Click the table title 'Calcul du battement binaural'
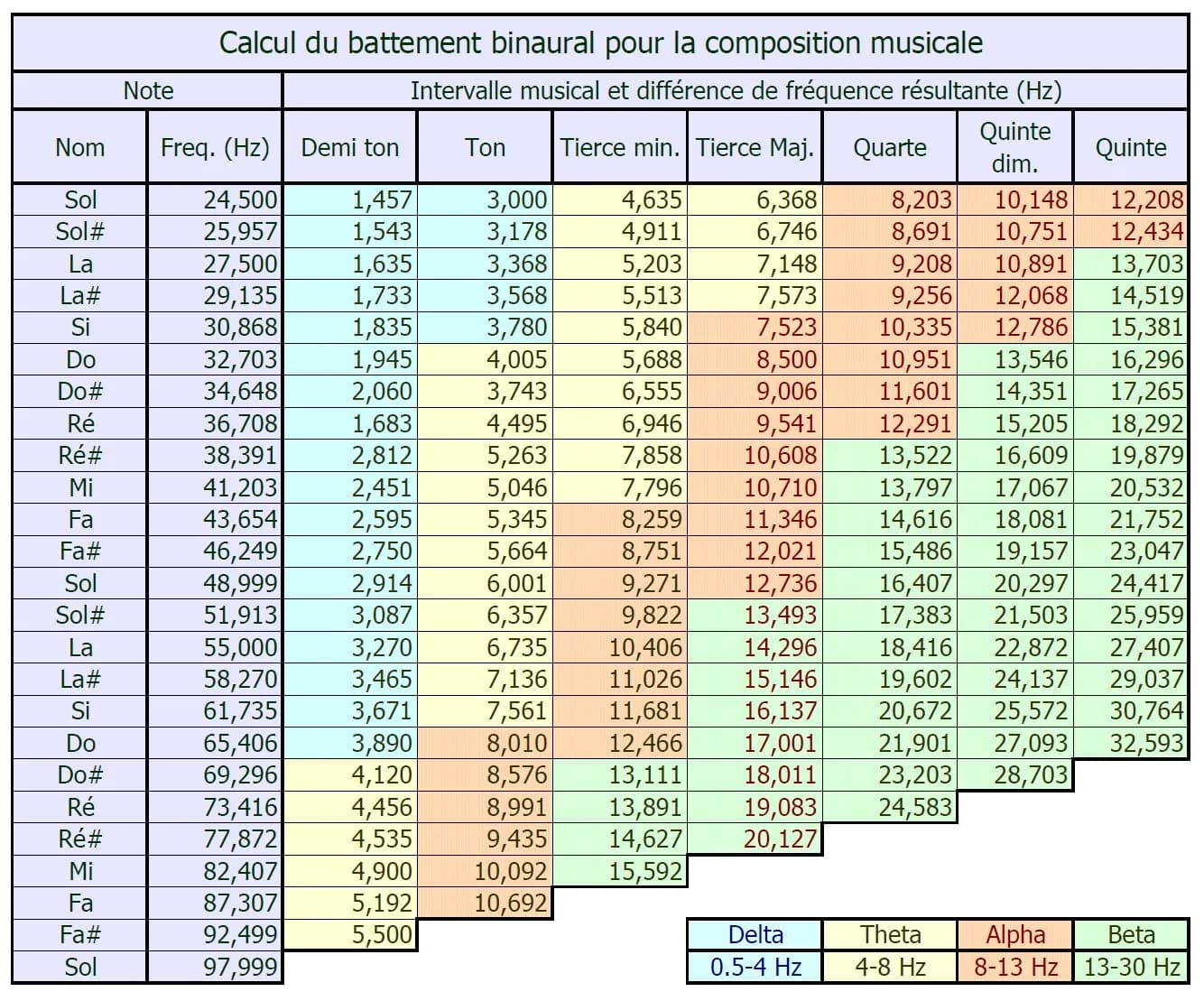 tap(601, 42)
